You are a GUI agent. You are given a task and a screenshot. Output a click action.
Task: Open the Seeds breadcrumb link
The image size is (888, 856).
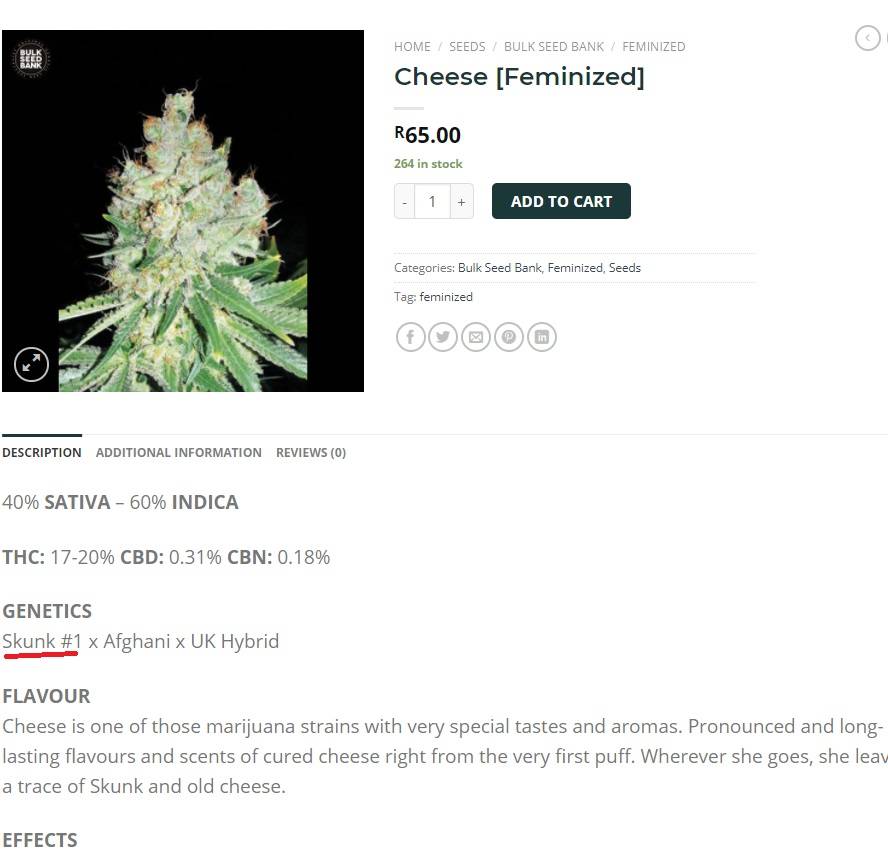(467, 46)
